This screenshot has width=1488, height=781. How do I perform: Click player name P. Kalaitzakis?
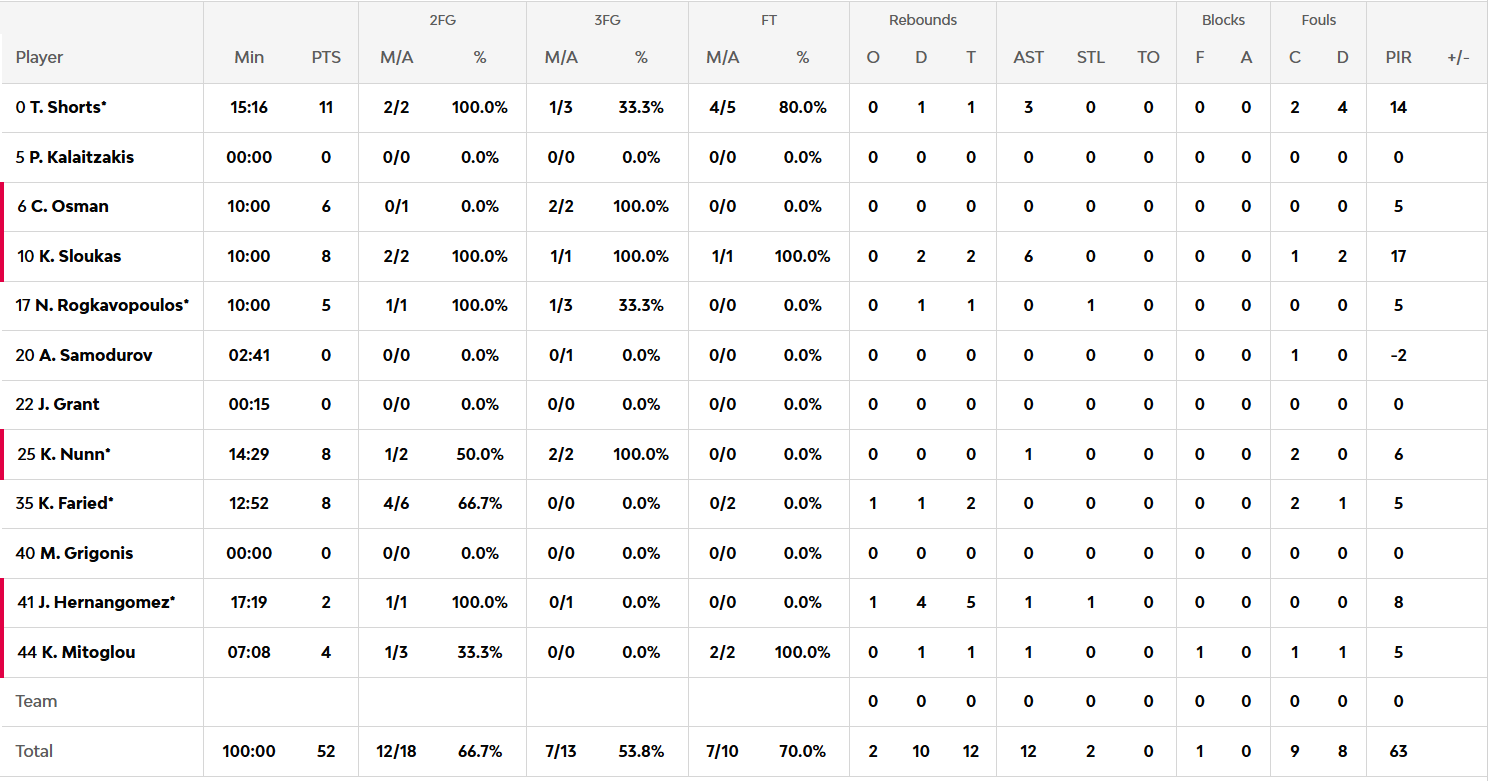pyautogui.click(x=80, y=157)
